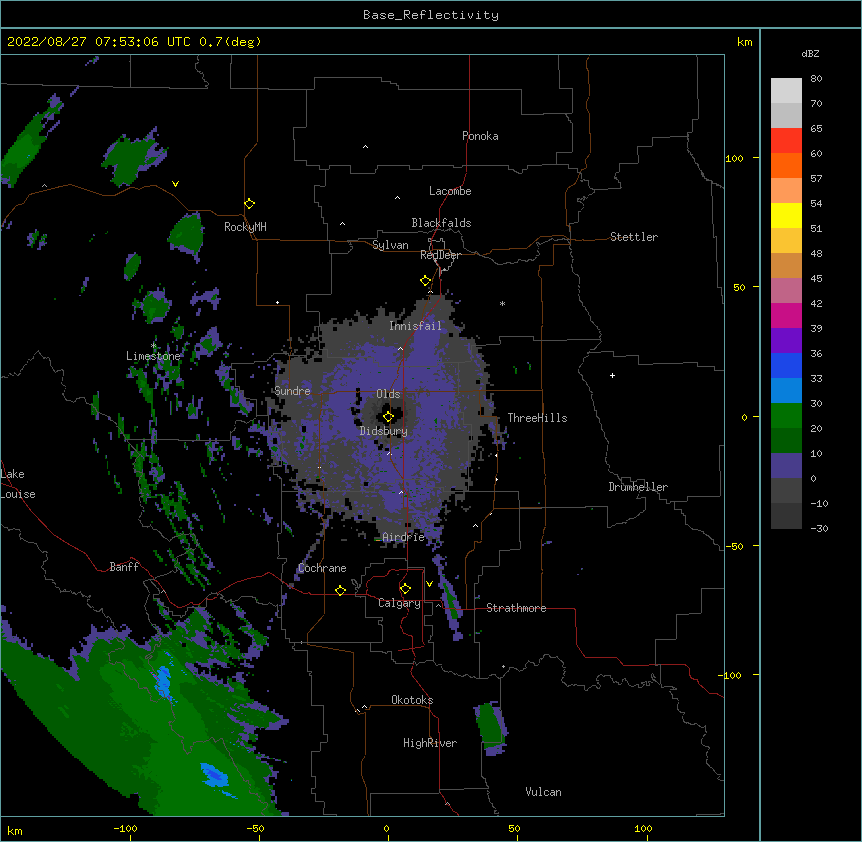Screen dimensions: 862x842
Task: Click the timestamp 2022/08/27 07:53:06 UTC
Action: [99, 42]
